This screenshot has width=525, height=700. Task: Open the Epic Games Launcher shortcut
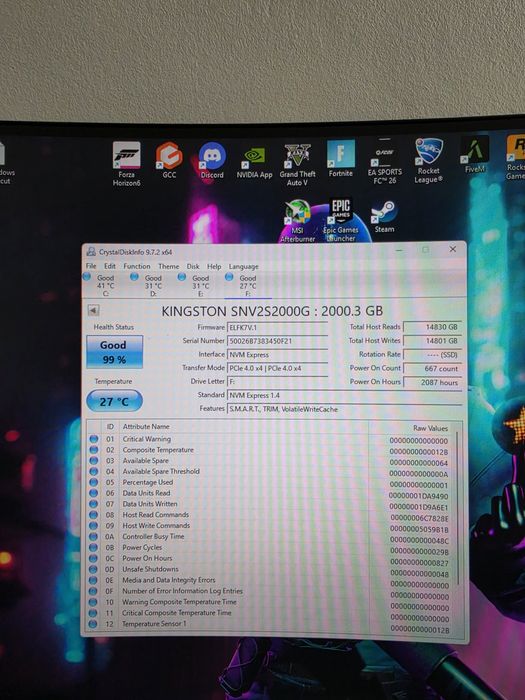[x=341, y=220]
